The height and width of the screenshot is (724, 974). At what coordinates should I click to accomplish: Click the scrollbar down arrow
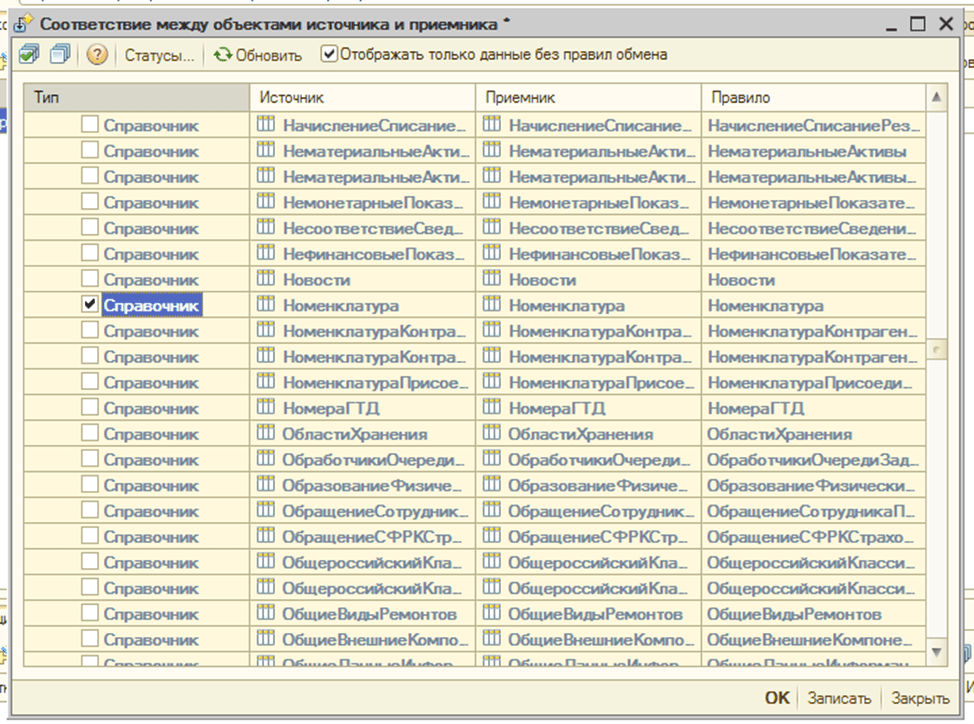pyautogui.click(x=936, y=652)
